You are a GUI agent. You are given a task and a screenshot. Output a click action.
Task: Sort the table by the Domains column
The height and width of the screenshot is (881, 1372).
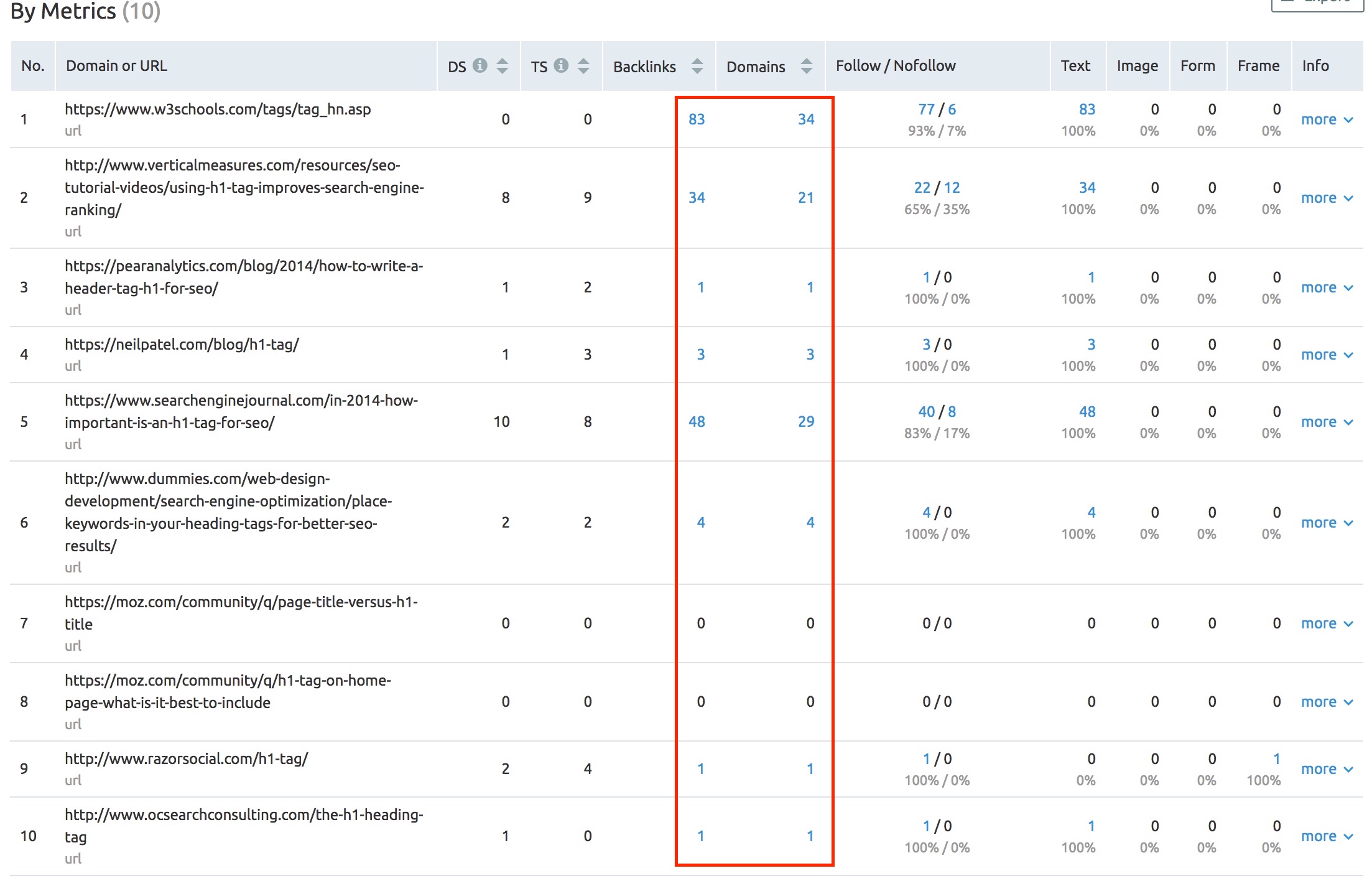[807, 65]
